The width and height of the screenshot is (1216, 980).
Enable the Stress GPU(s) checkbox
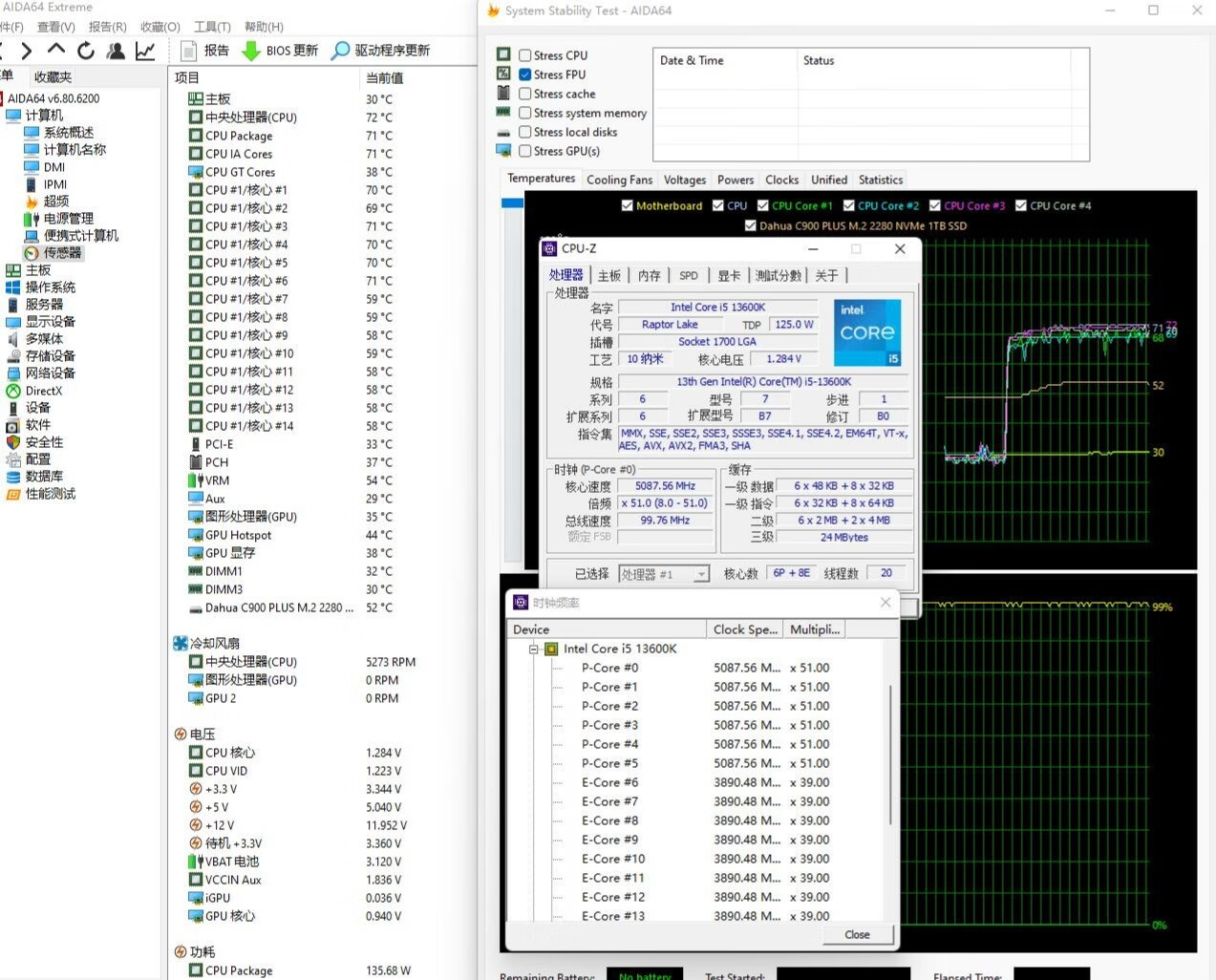[x=525, y=151]
